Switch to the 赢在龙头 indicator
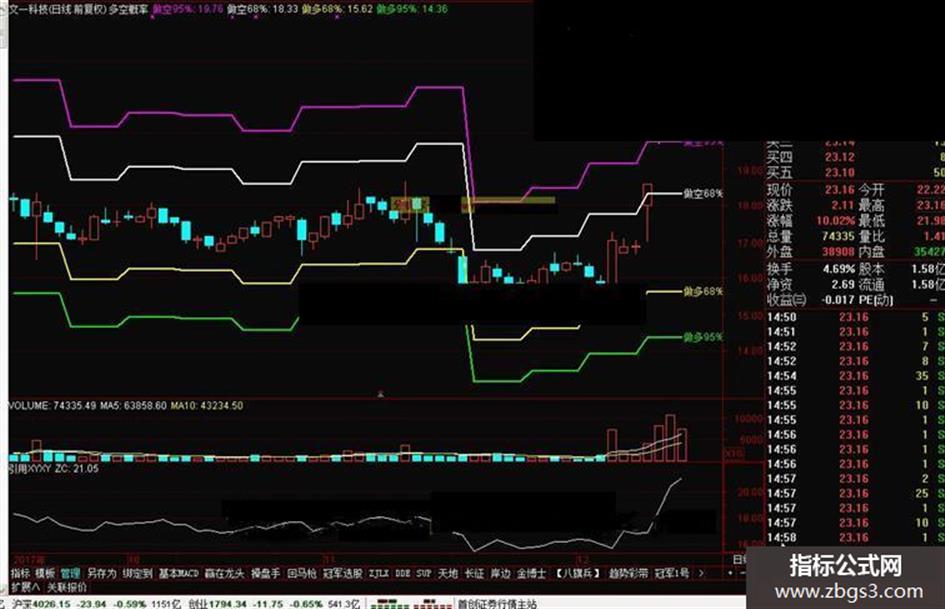Viewport: 945px width, 609px height. pos(225,573)
